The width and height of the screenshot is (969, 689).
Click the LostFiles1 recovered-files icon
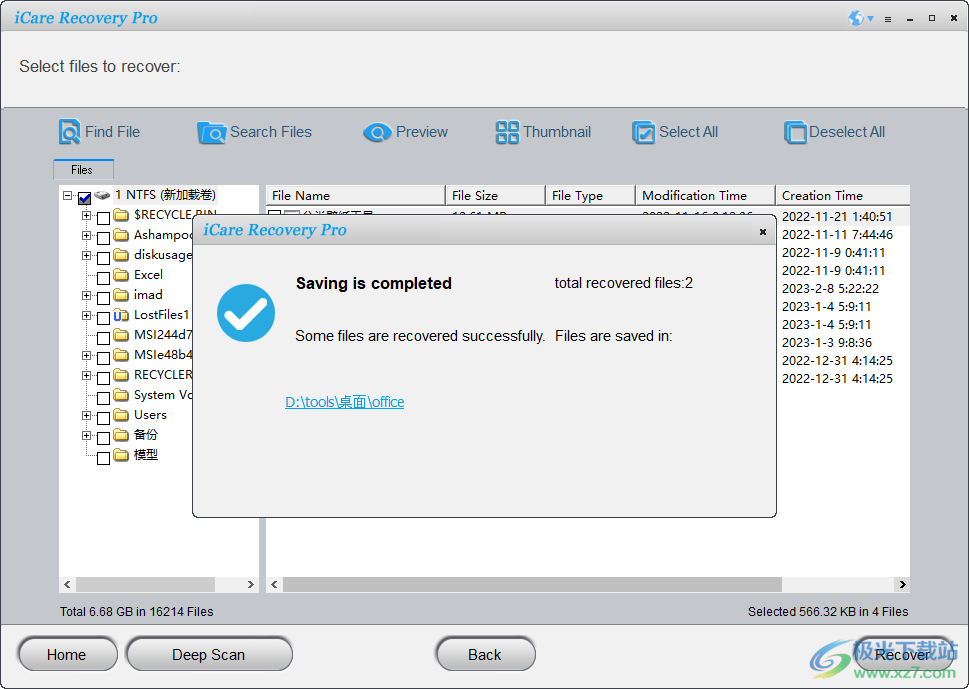122,316
